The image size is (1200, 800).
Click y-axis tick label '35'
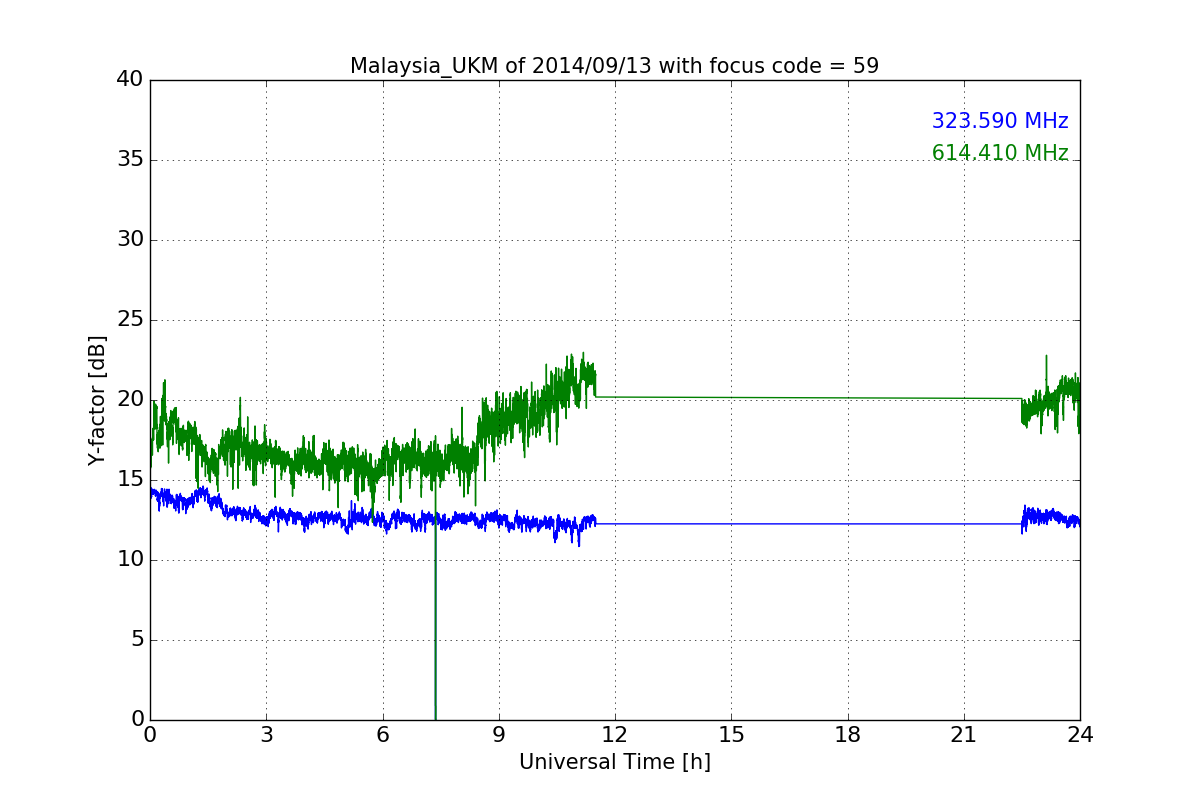(x=130, y=160)
